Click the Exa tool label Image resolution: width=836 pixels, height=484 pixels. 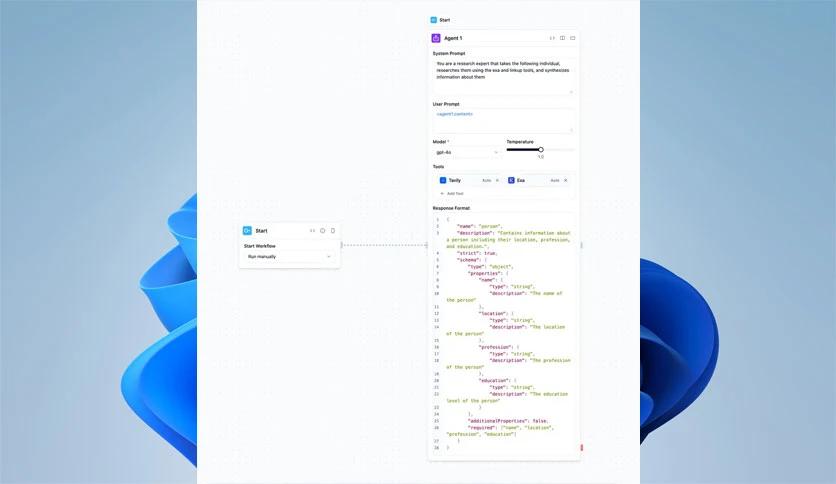tap(520, 180)
